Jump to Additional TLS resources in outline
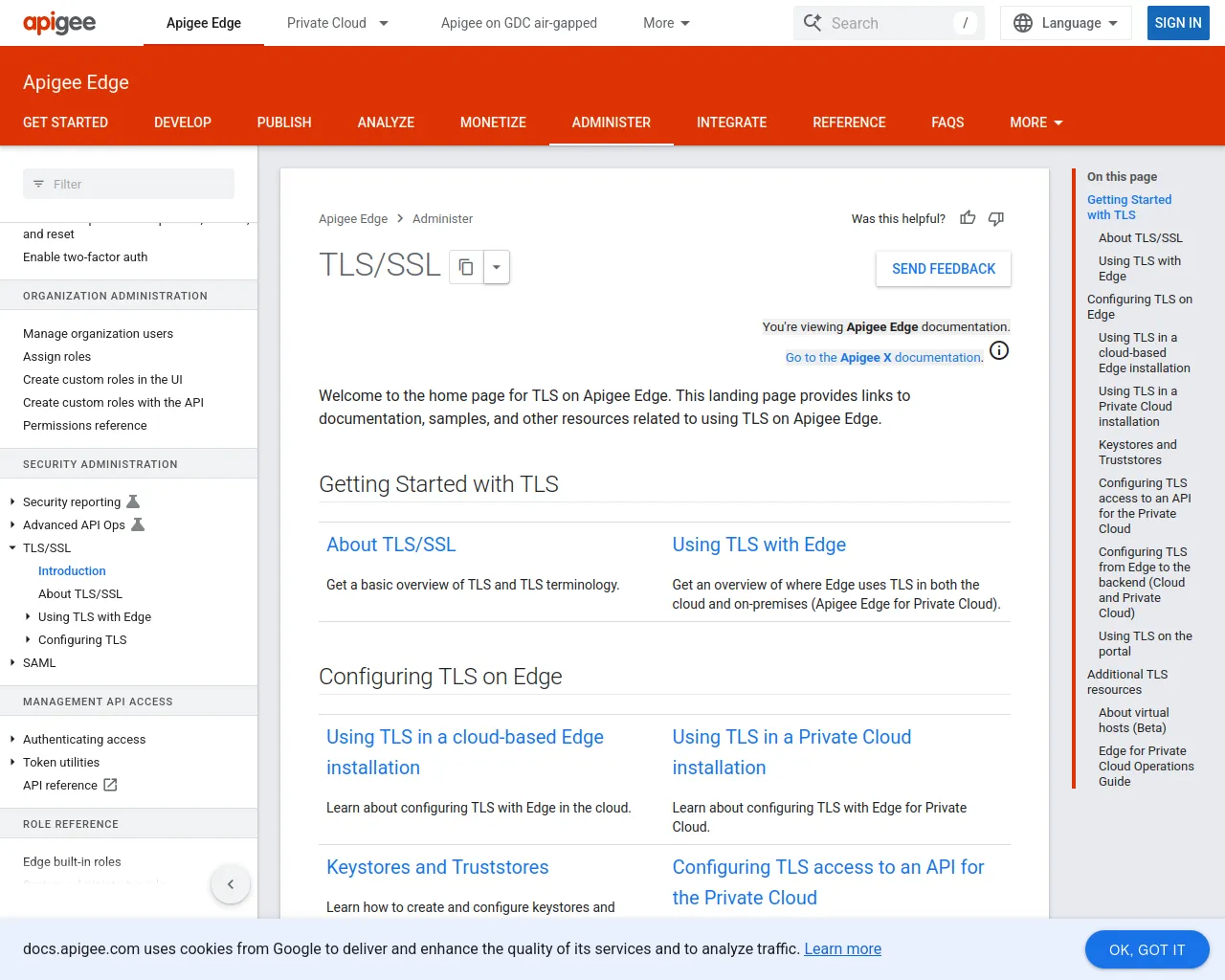This screenshot has width=1225, height=980. 1127,681
